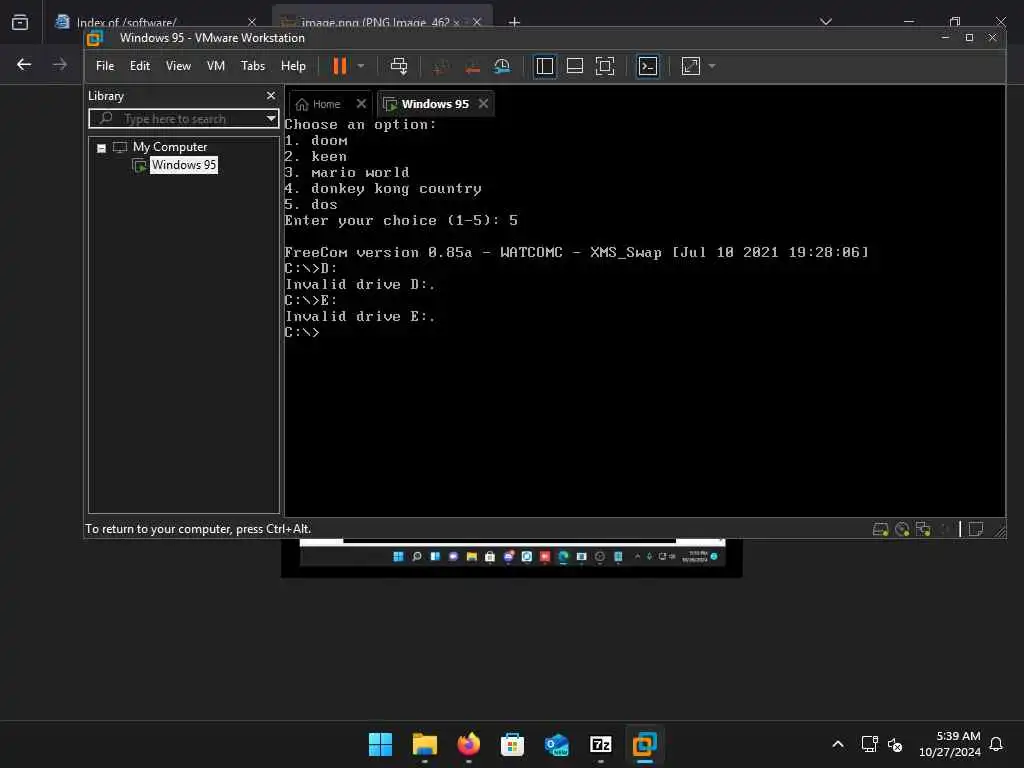Open the View menu
This screenshot has width=1024, height=768.
(x=178, y=66)
